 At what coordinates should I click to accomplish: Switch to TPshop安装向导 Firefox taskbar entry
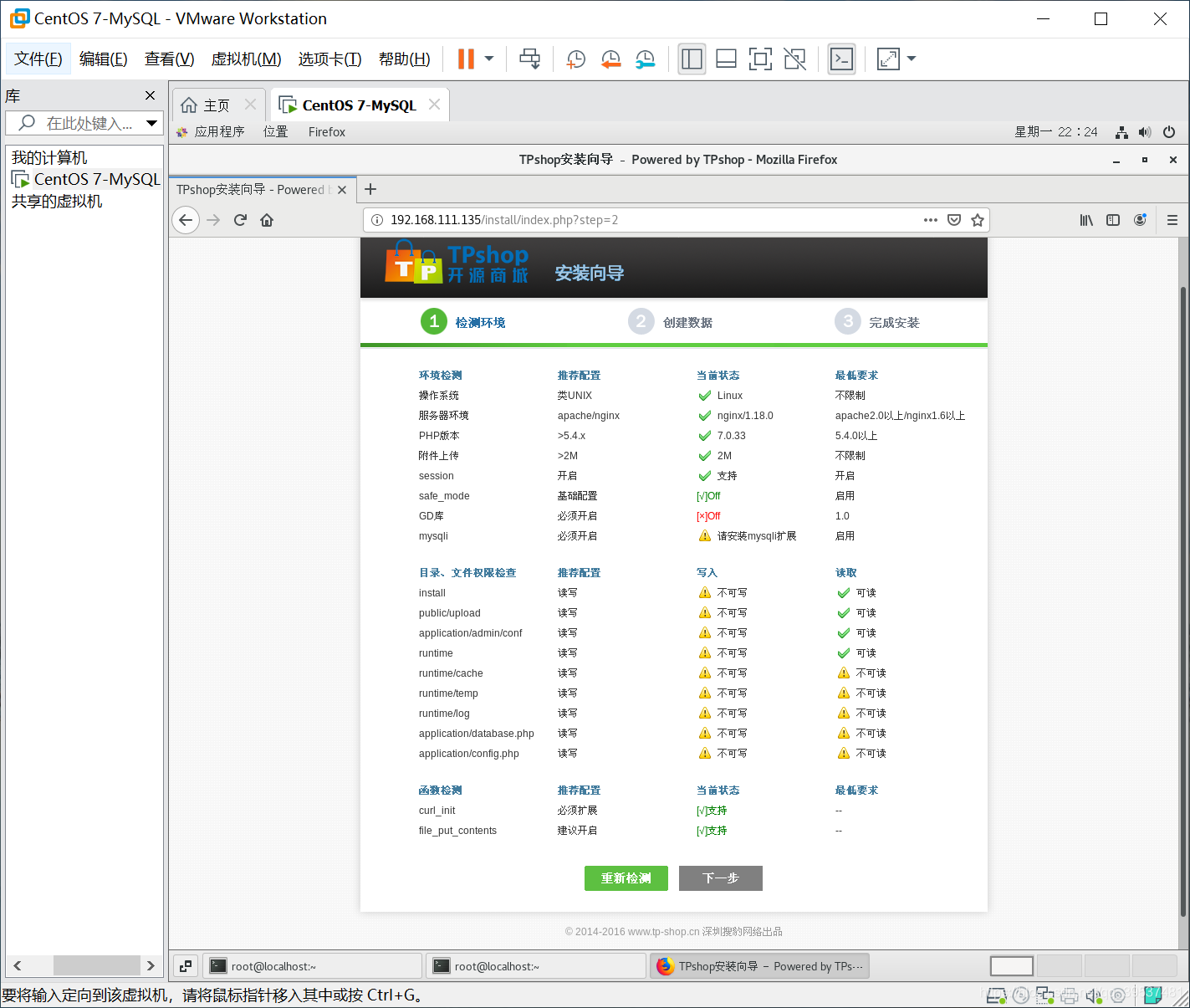[759, 966]
